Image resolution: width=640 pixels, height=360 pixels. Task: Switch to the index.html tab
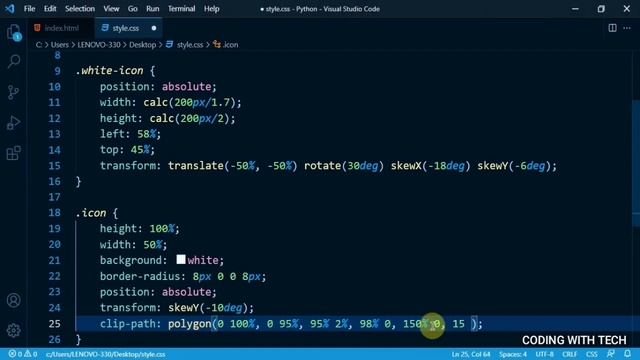[62, 28]
